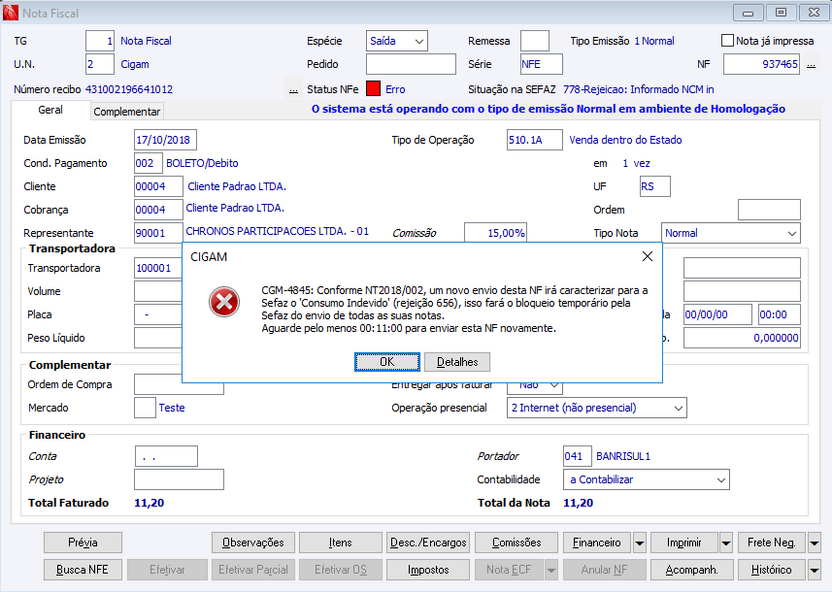This screenshot has height=592, width=832.
Task: Click the Projeto input field
Action: coord(179,480)
